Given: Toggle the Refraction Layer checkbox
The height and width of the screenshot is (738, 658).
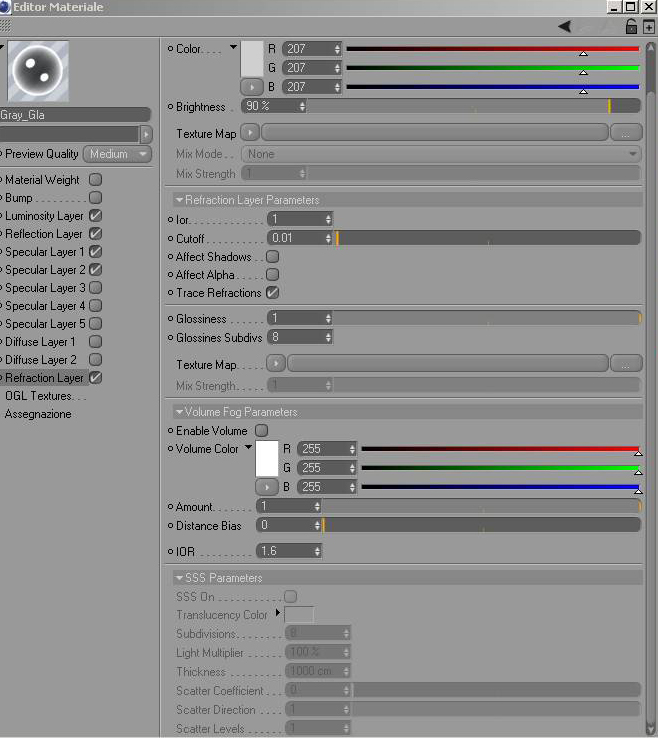Looking at the screenshot, I should click(96, 377).
